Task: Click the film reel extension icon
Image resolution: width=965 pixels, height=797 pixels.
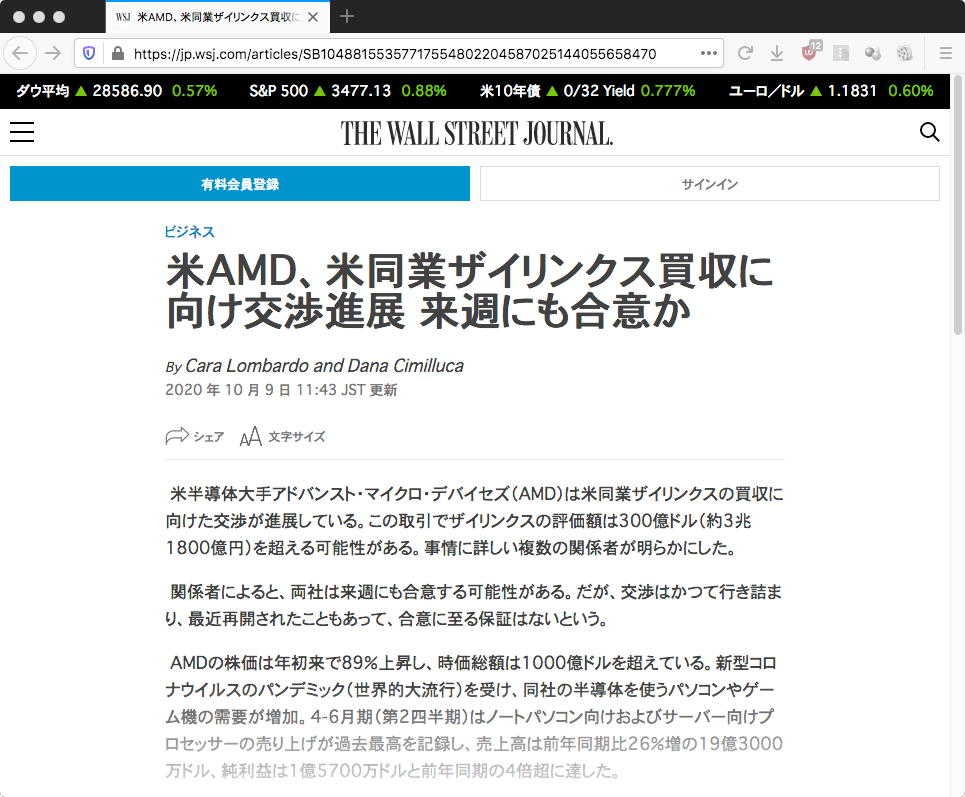Action: pyautogui.click(x=904, y=54)
